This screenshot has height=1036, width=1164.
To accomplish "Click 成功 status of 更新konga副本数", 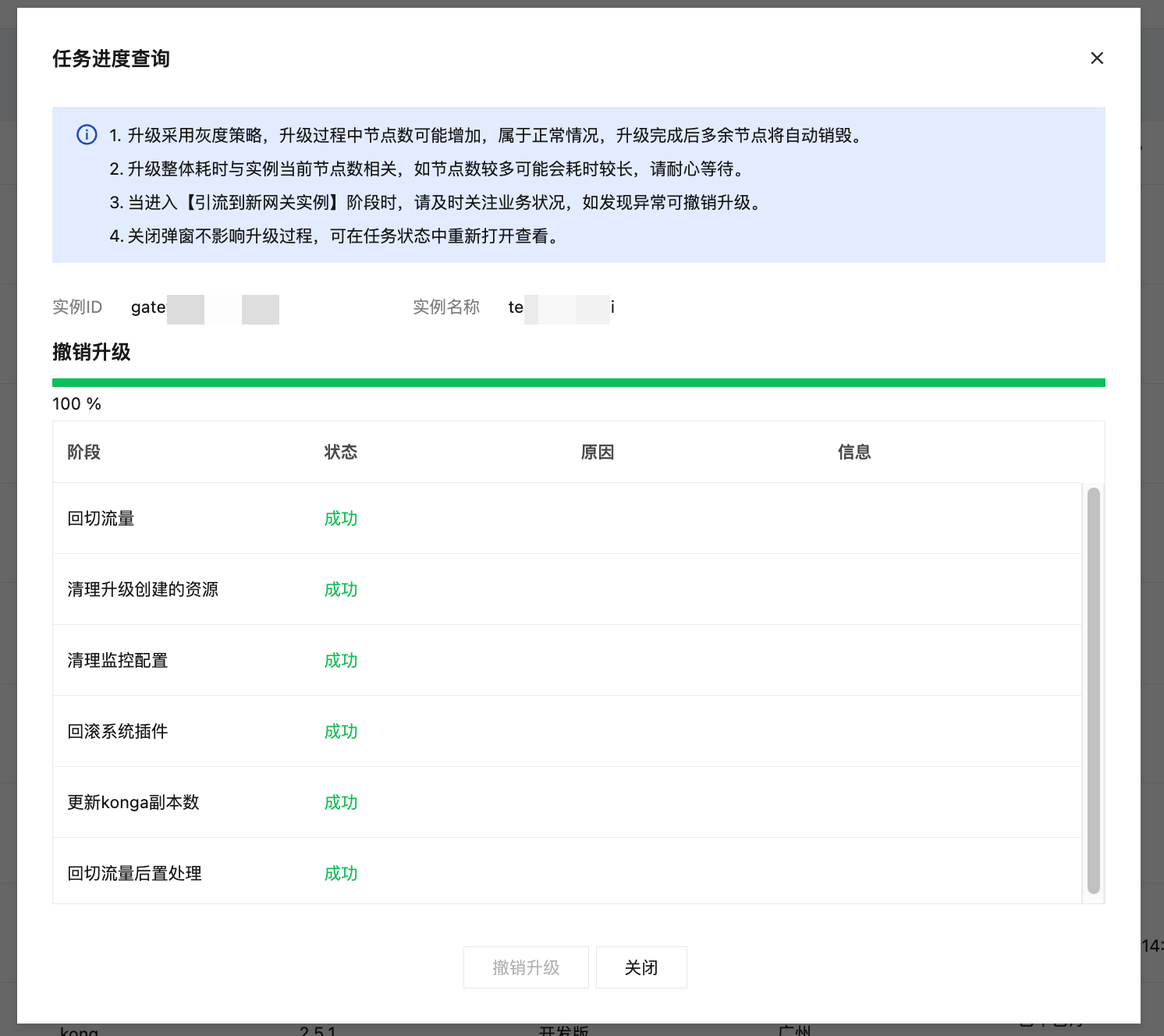I will (341, 803).
